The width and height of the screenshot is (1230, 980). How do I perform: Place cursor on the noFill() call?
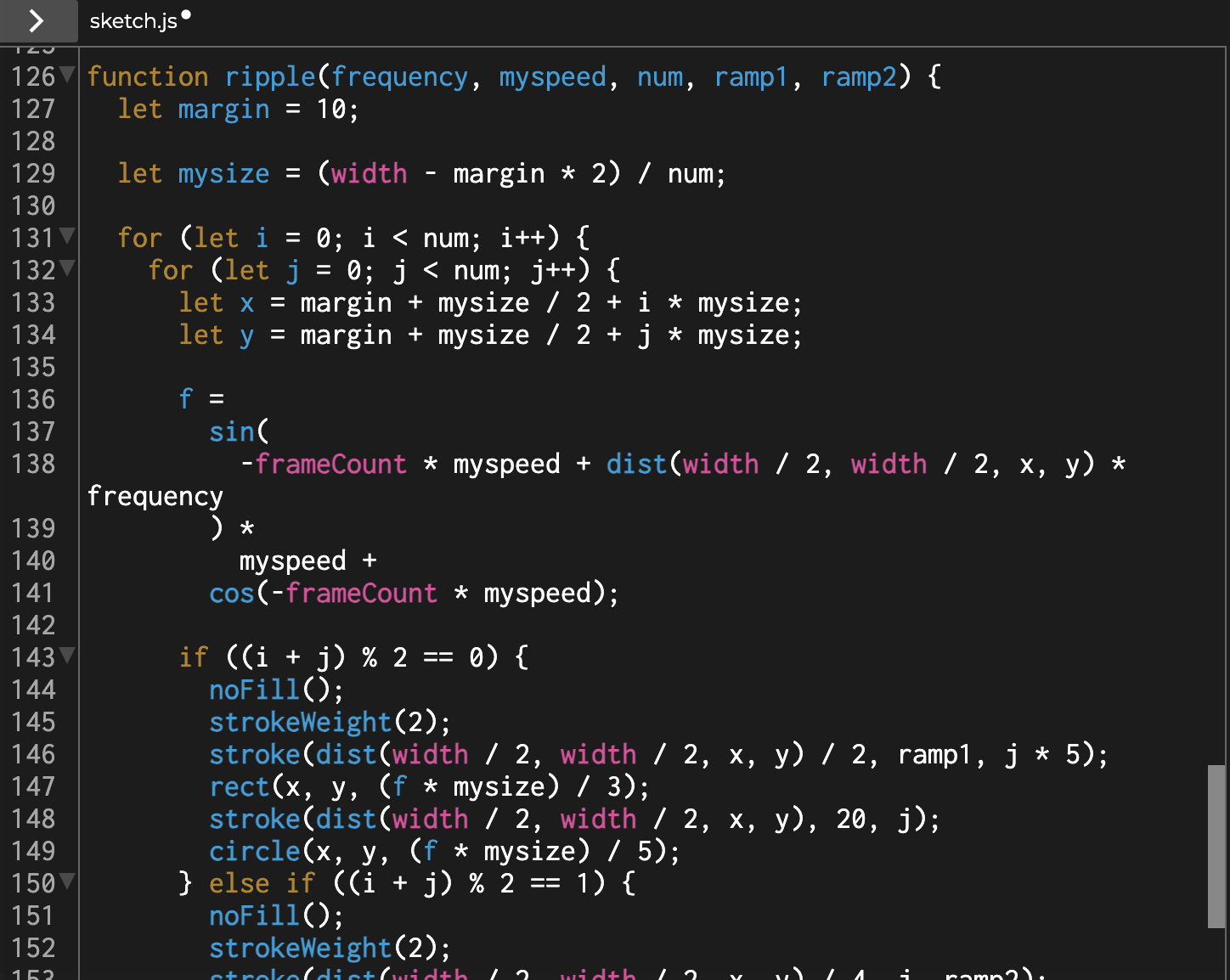coord(254,690)
